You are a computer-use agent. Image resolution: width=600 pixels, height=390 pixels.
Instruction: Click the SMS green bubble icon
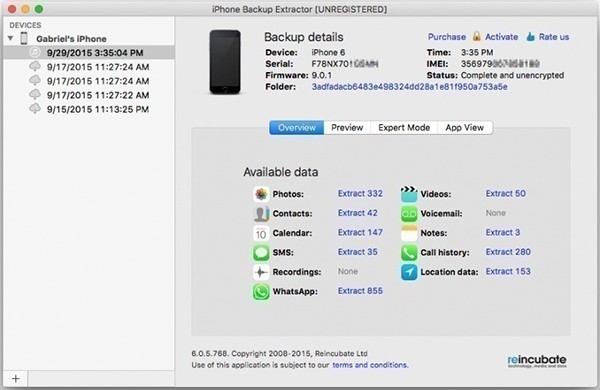[261, 253]
